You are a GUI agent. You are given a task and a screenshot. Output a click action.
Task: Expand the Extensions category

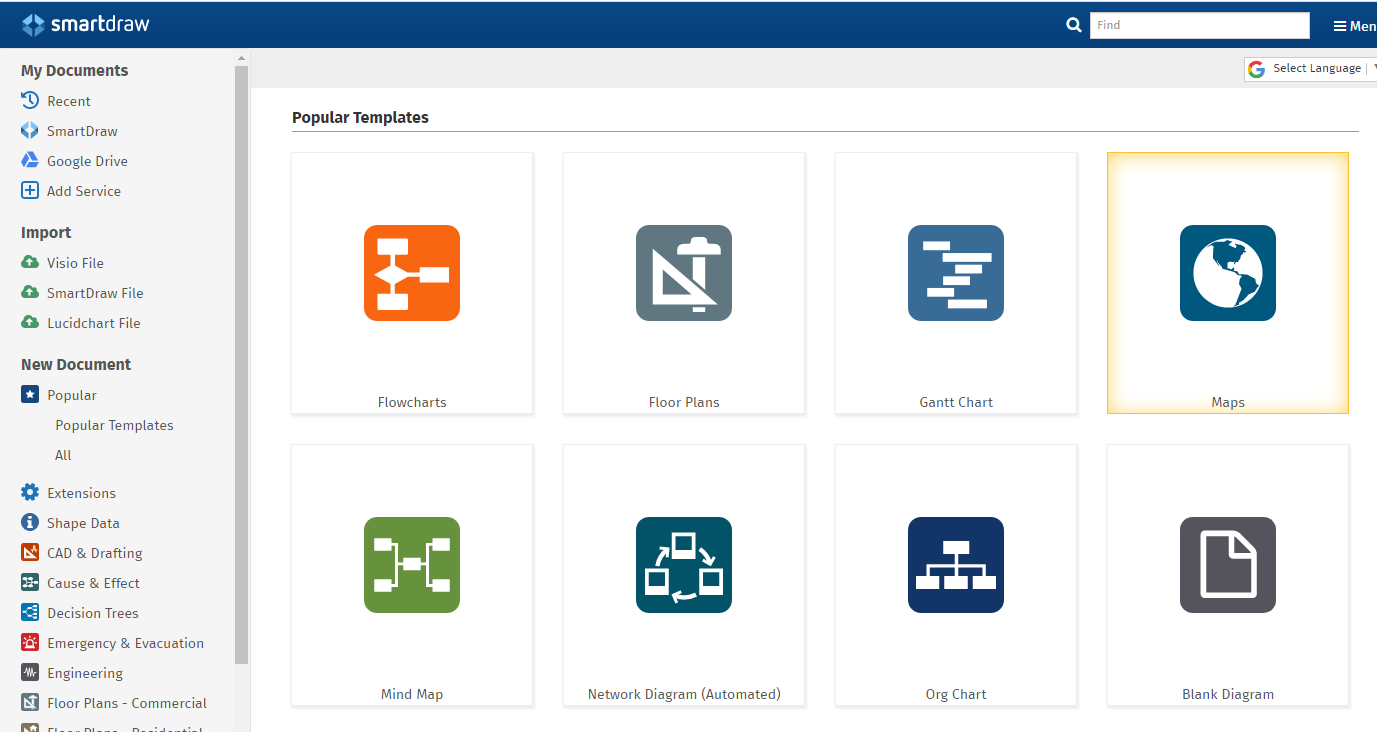coord(81,493)
